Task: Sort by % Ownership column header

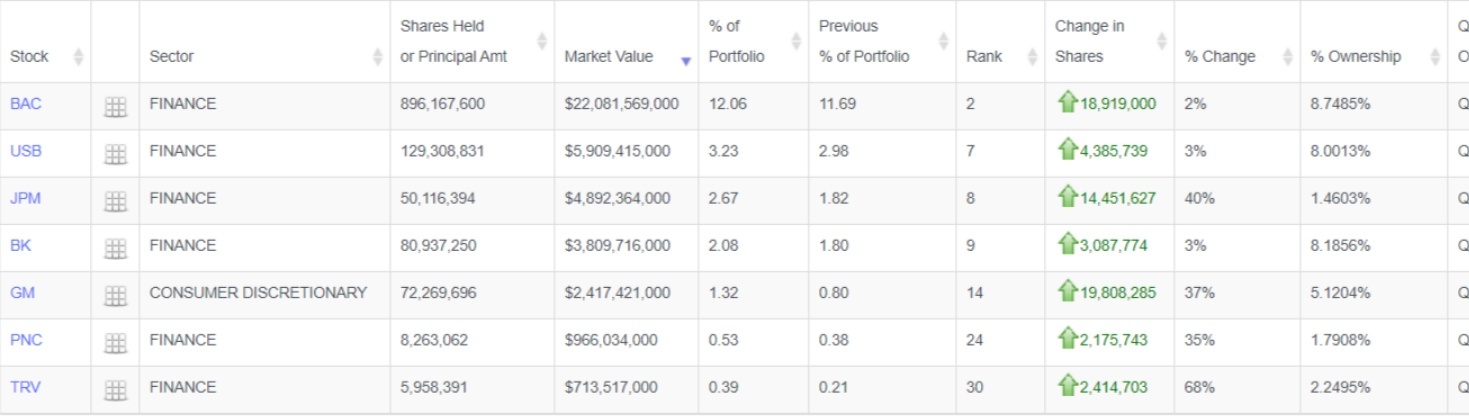Action: [x=1356, y=57]
